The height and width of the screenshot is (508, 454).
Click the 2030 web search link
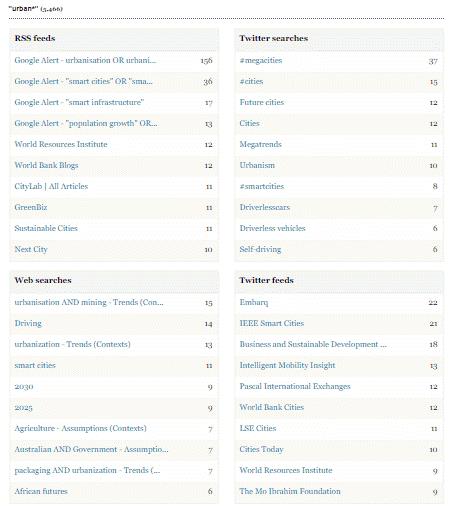(x=24, y=386)
